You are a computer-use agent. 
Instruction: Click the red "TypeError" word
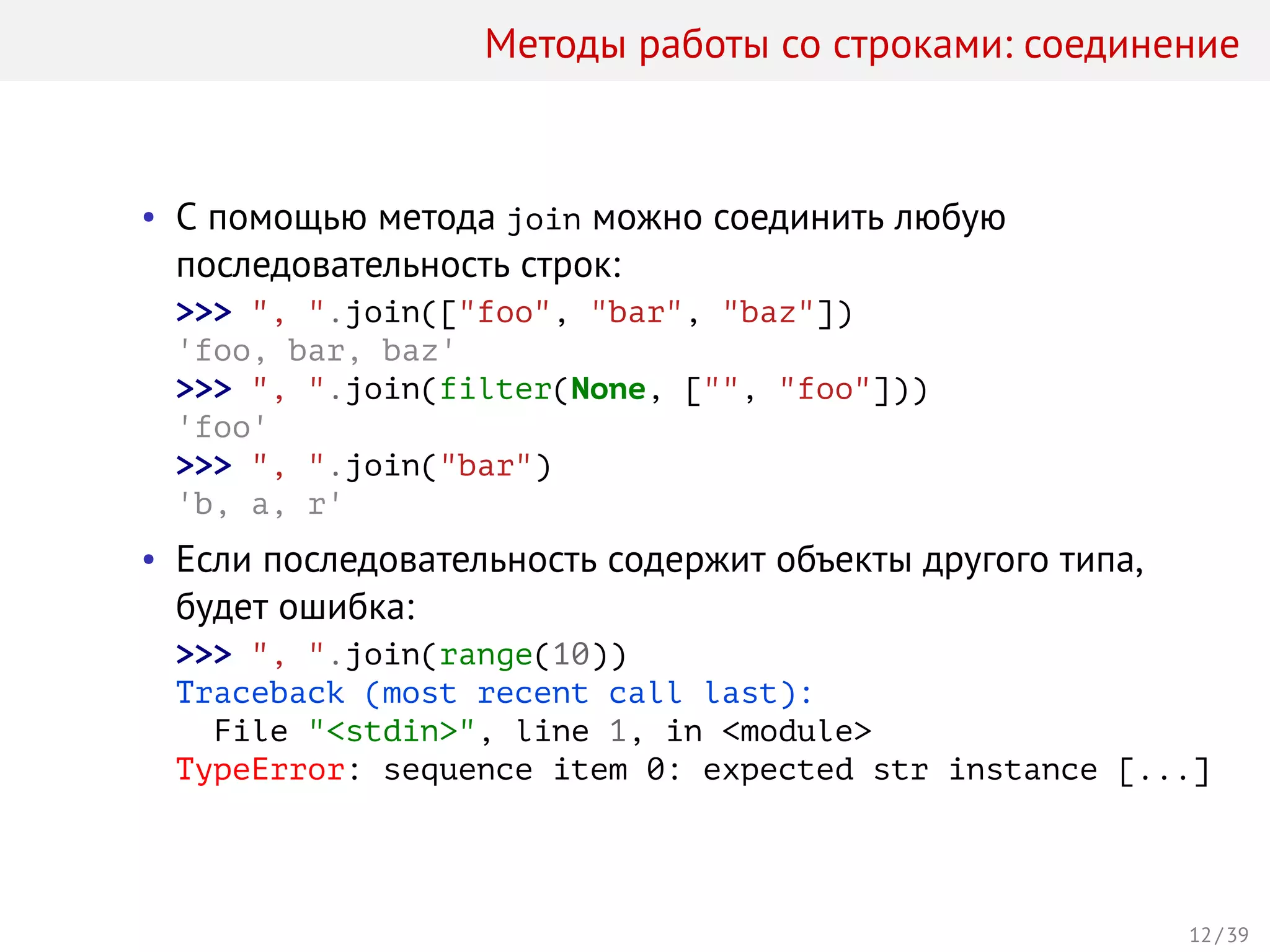[260, 770]
